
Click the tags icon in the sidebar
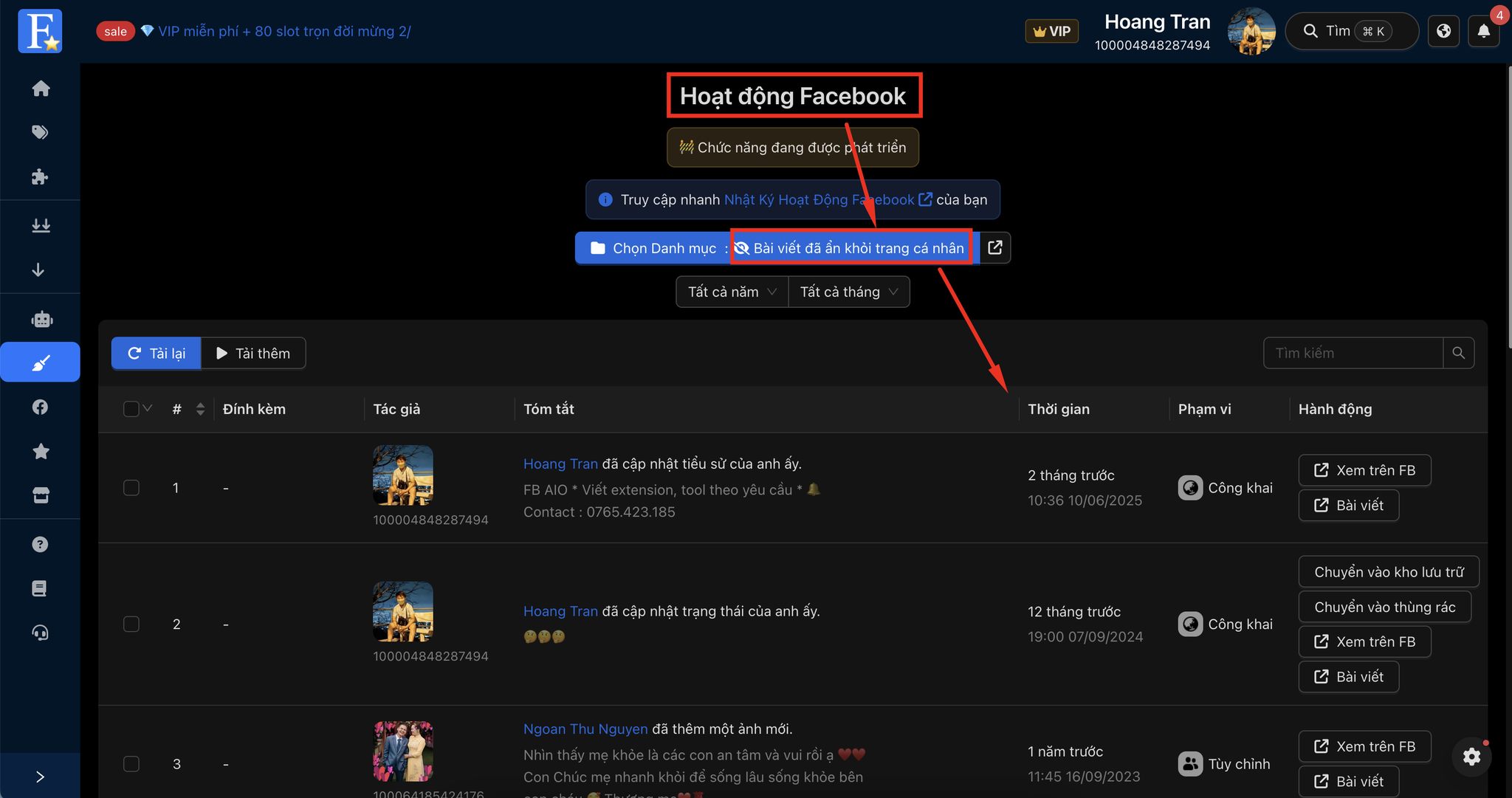coord(41,132)
